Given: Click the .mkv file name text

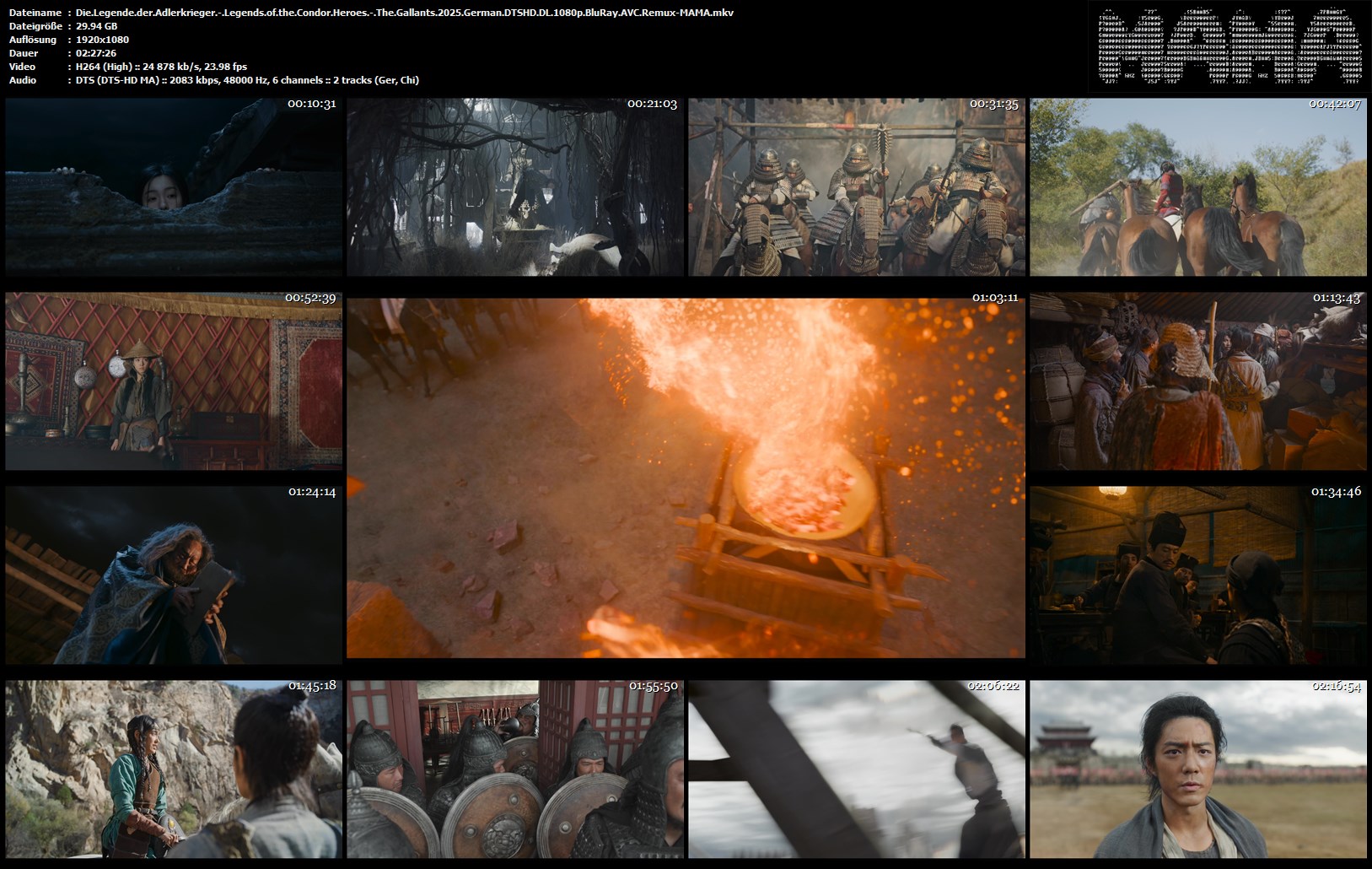Looking at the screenshot, I should tap(405, 13).
